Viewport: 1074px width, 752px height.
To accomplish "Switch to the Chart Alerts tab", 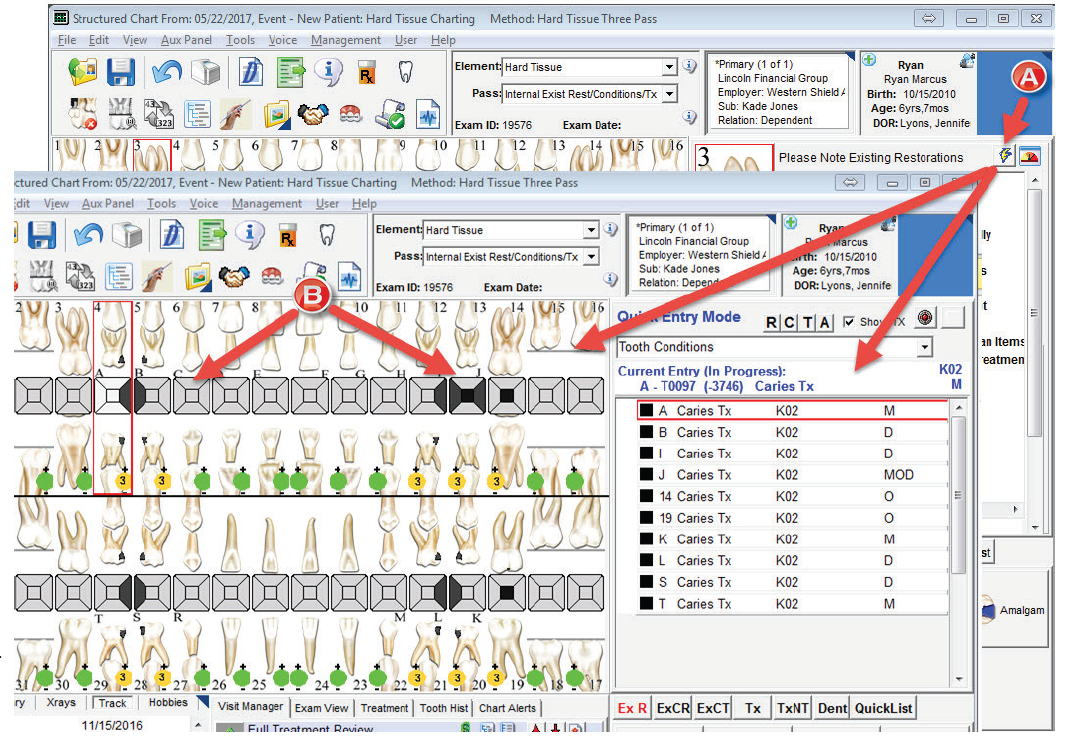I will 507,708.
